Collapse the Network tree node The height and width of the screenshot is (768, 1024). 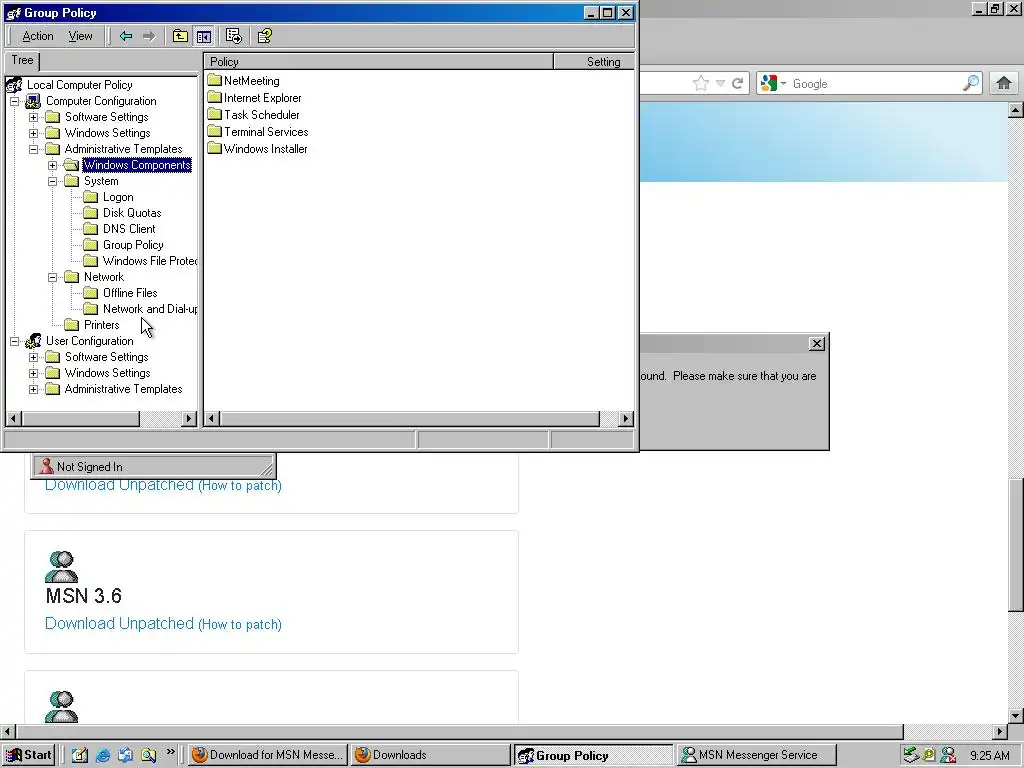(x=52, y=277)
